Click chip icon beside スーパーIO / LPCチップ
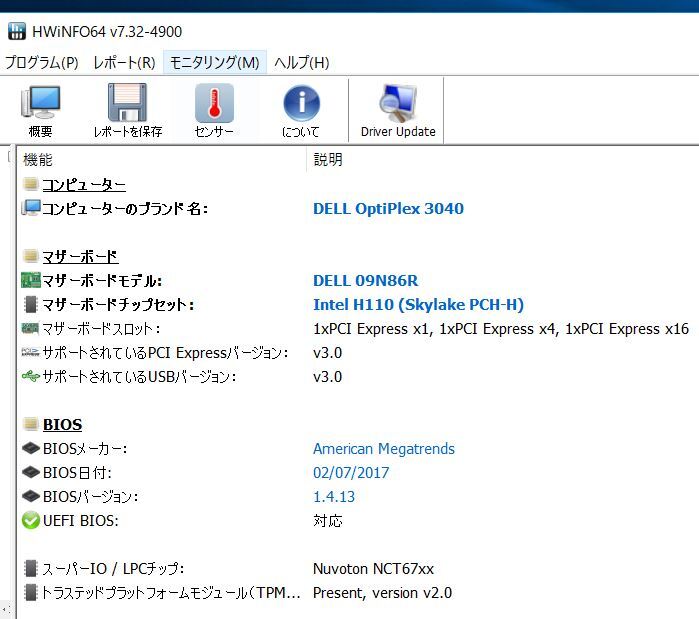Viewport: 699px width, 619px height. click(x=31, y=569)
